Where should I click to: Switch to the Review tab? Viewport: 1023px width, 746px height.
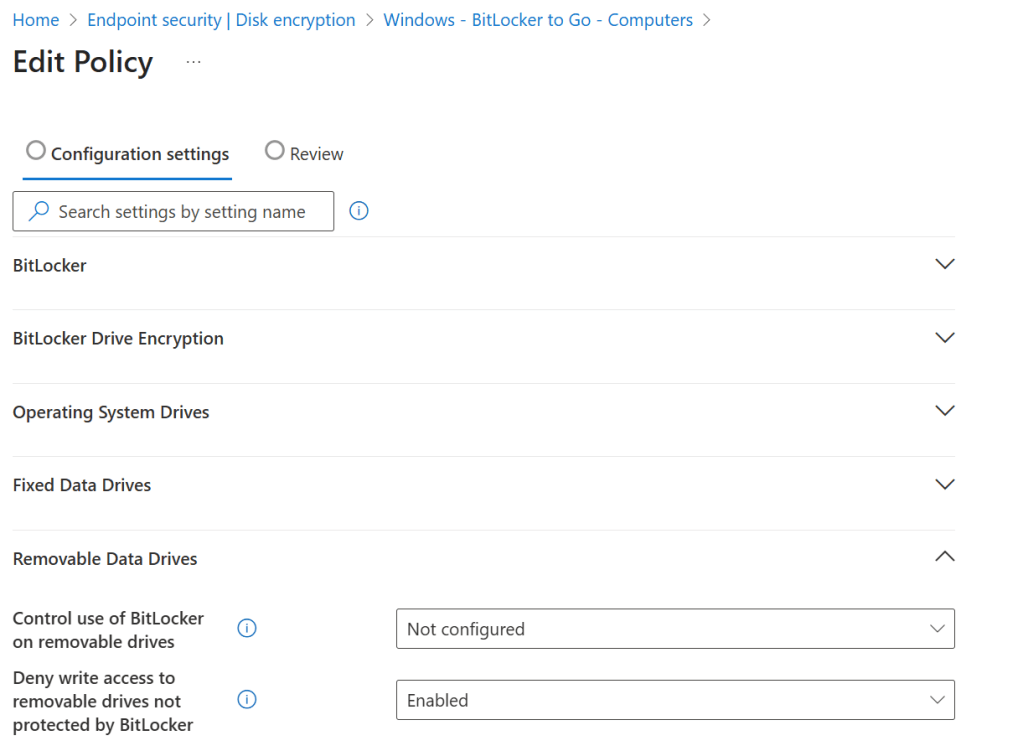coord(316,154)
